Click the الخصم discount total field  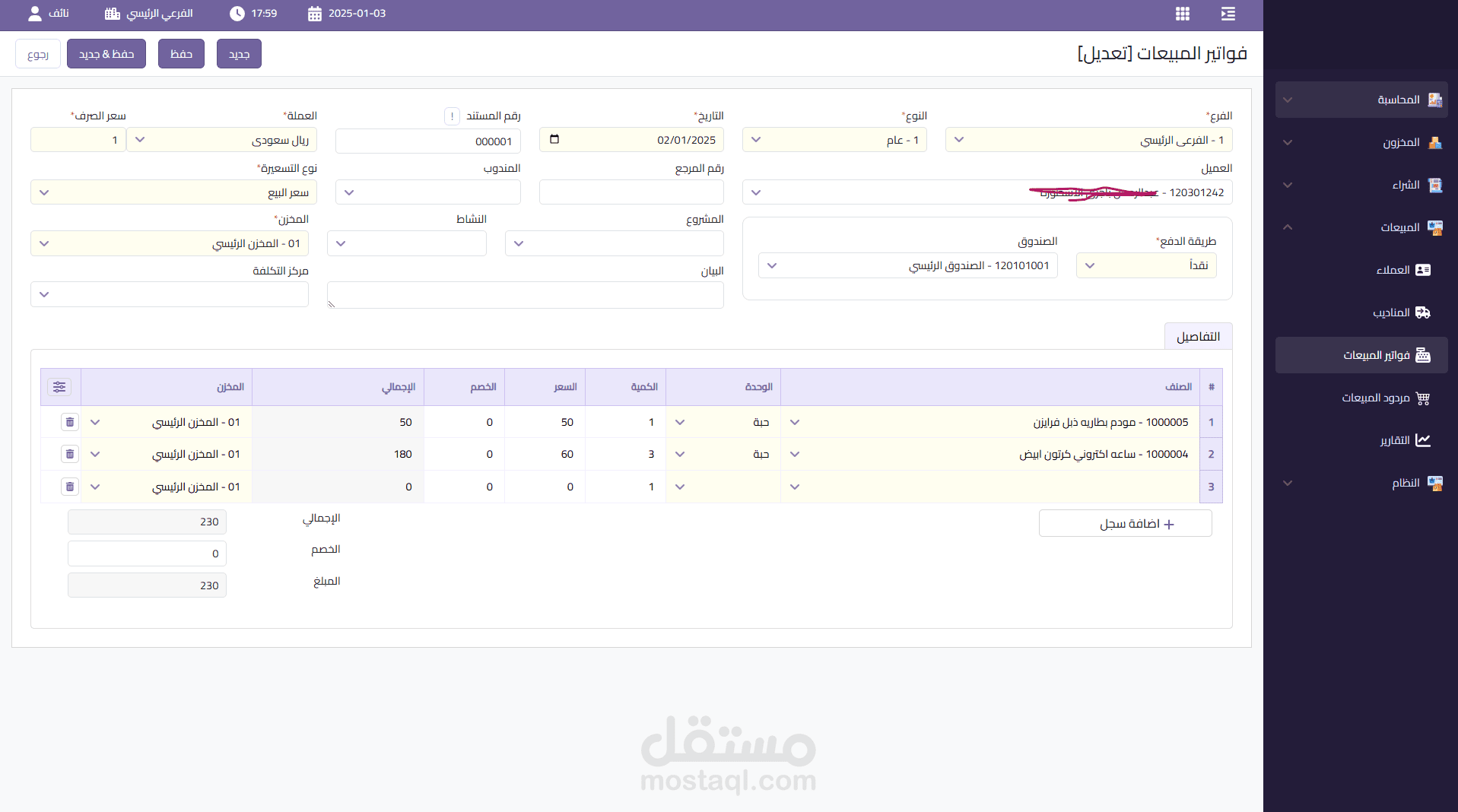pyautogui.click(x=147, y=553)
